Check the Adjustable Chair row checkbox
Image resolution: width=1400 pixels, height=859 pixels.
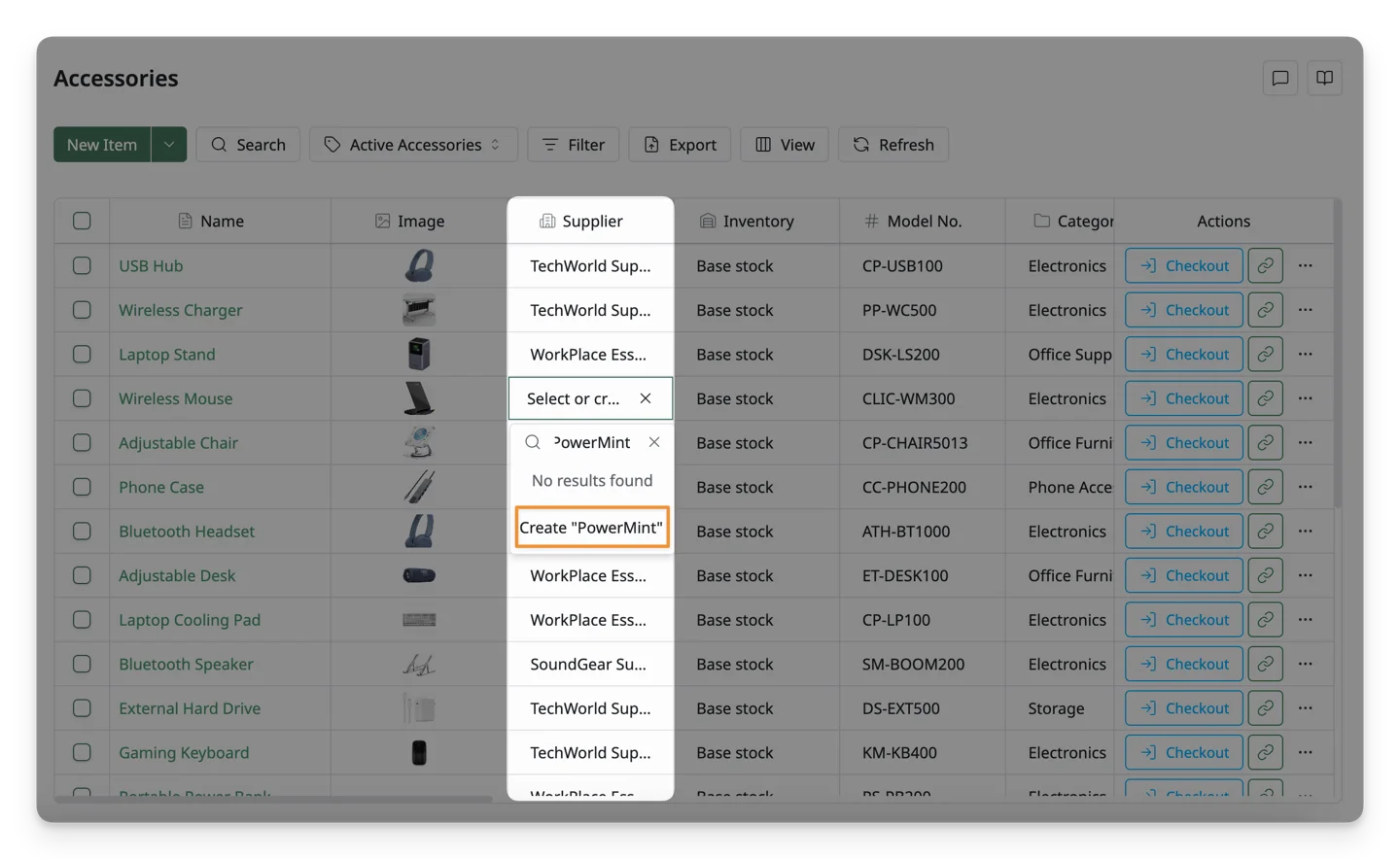[82, 443]
